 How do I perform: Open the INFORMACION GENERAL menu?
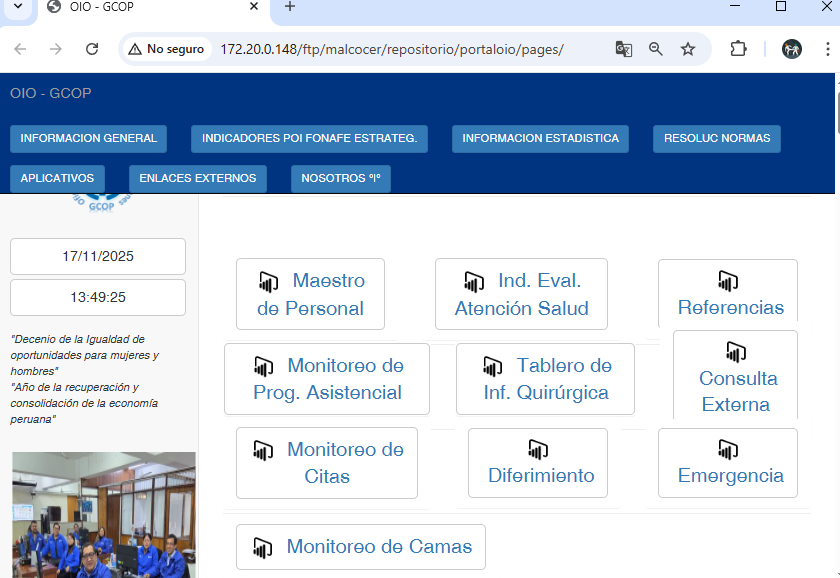tap(89, 139)
